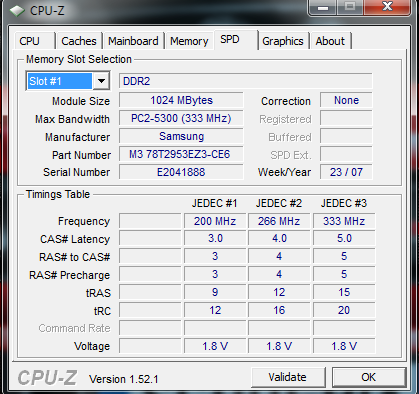Click the RAS# to CAS# value 4

coord(279,256)
